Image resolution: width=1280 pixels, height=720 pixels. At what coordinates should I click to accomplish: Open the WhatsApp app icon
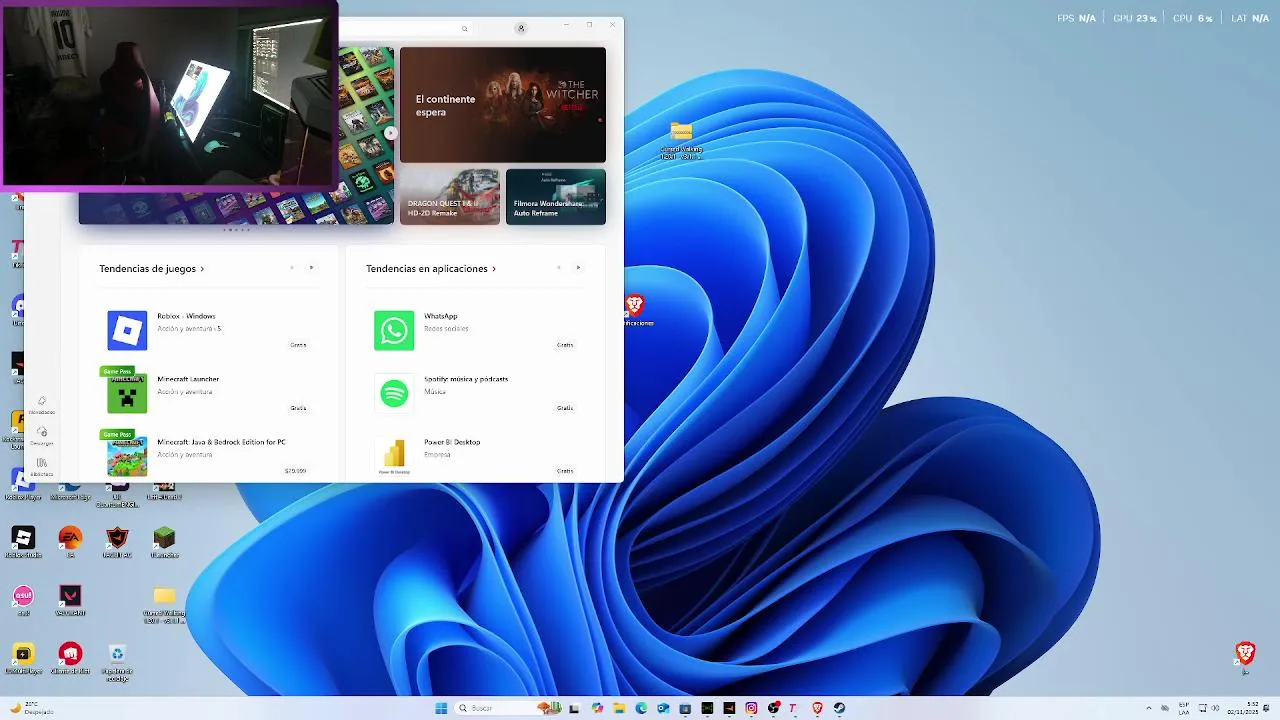coord(394,331)
